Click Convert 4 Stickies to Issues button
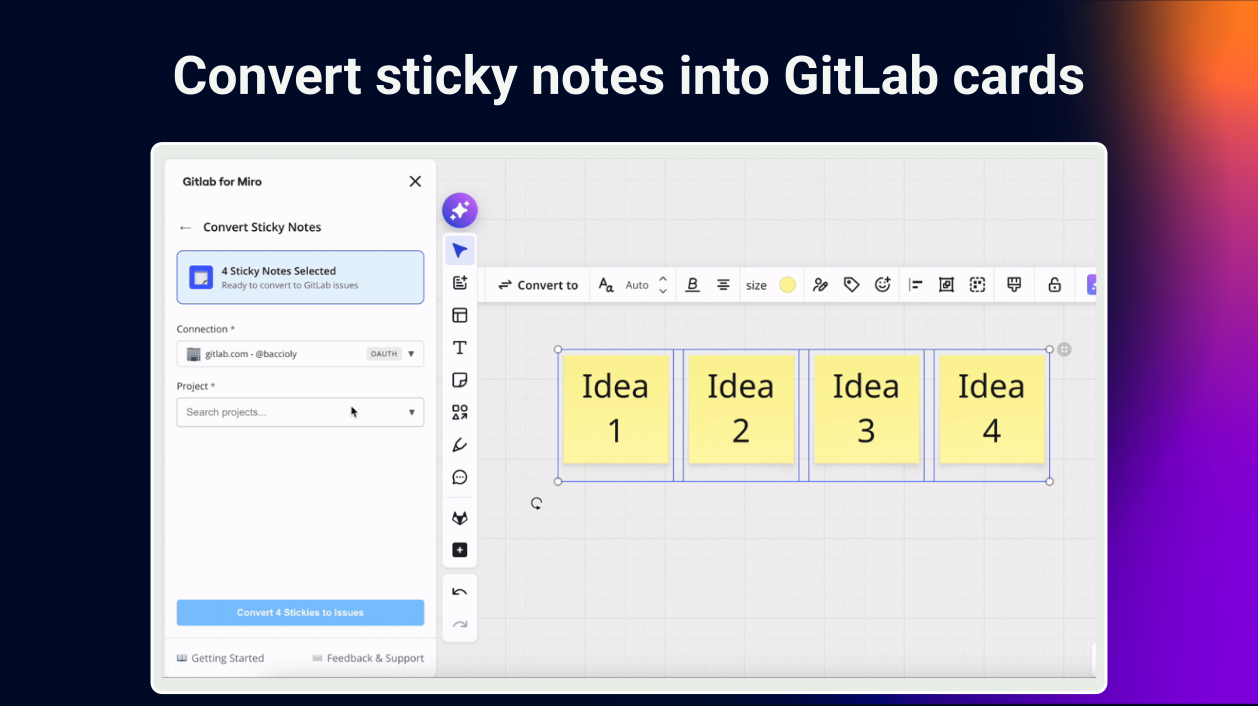The width and height of the screenshot is (1258, 706). click(x=300, y=612)
